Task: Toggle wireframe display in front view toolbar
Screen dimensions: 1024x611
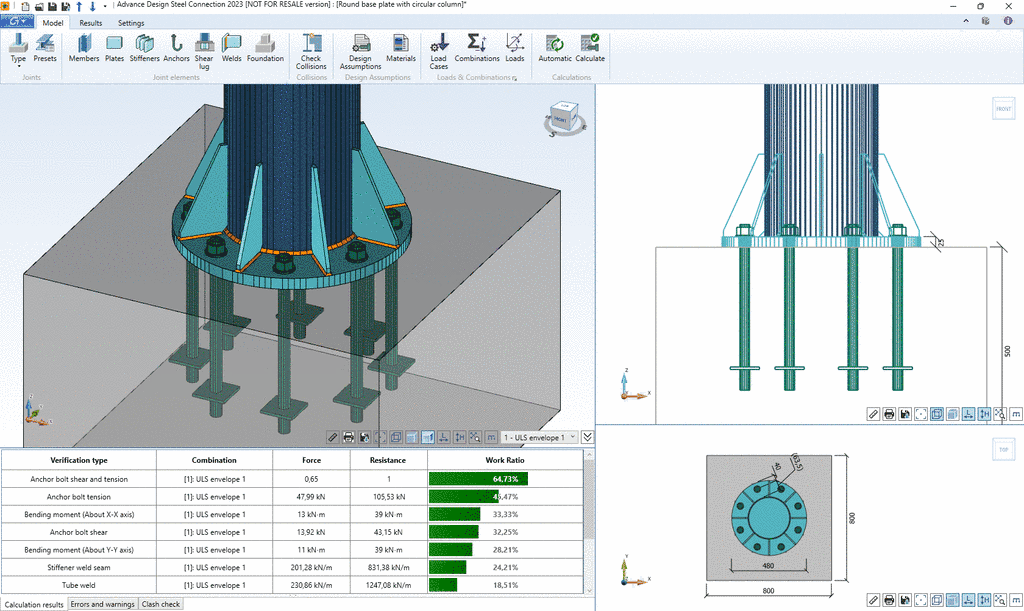Action: 937,414
